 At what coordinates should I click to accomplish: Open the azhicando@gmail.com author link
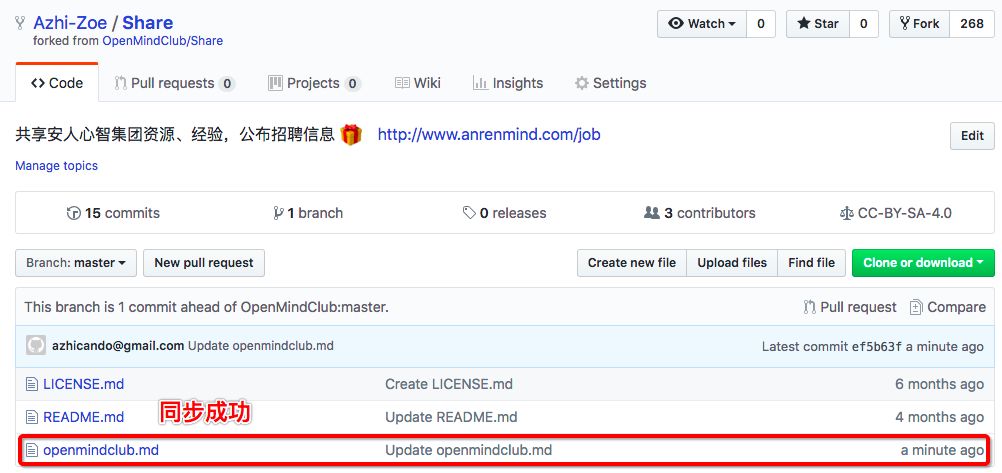pyautogui.click(x=118, y=346)
